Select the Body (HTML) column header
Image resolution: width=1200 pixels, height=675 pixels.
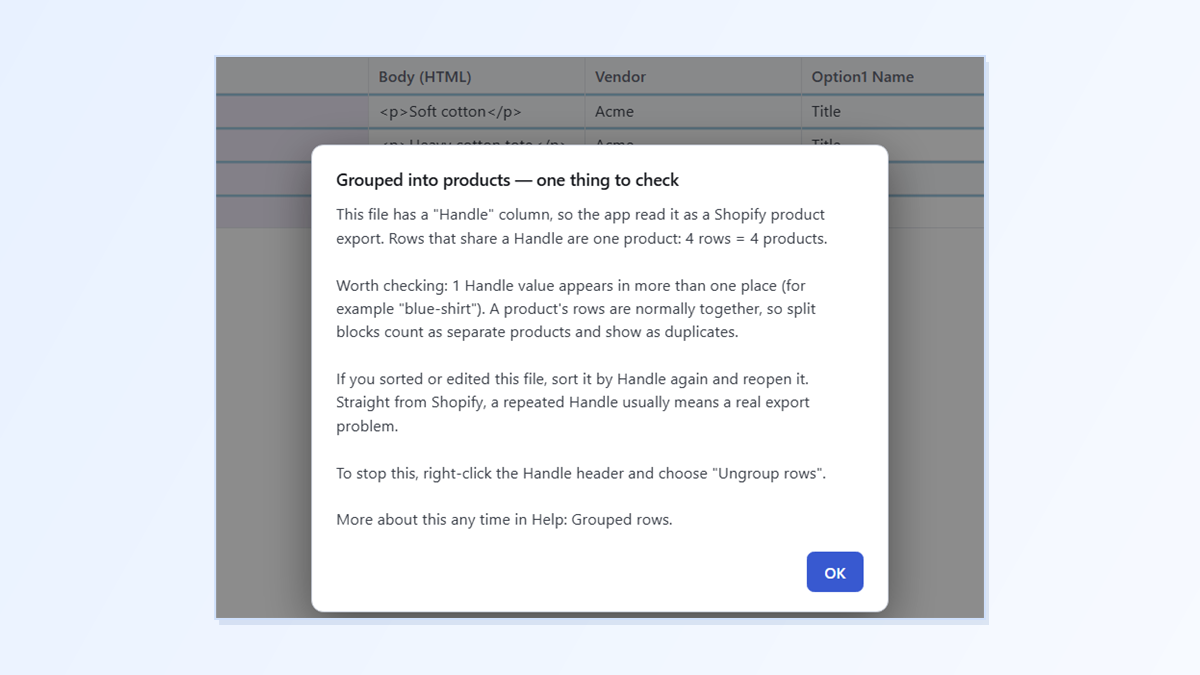pyautogui.click(x=476, y=76)
